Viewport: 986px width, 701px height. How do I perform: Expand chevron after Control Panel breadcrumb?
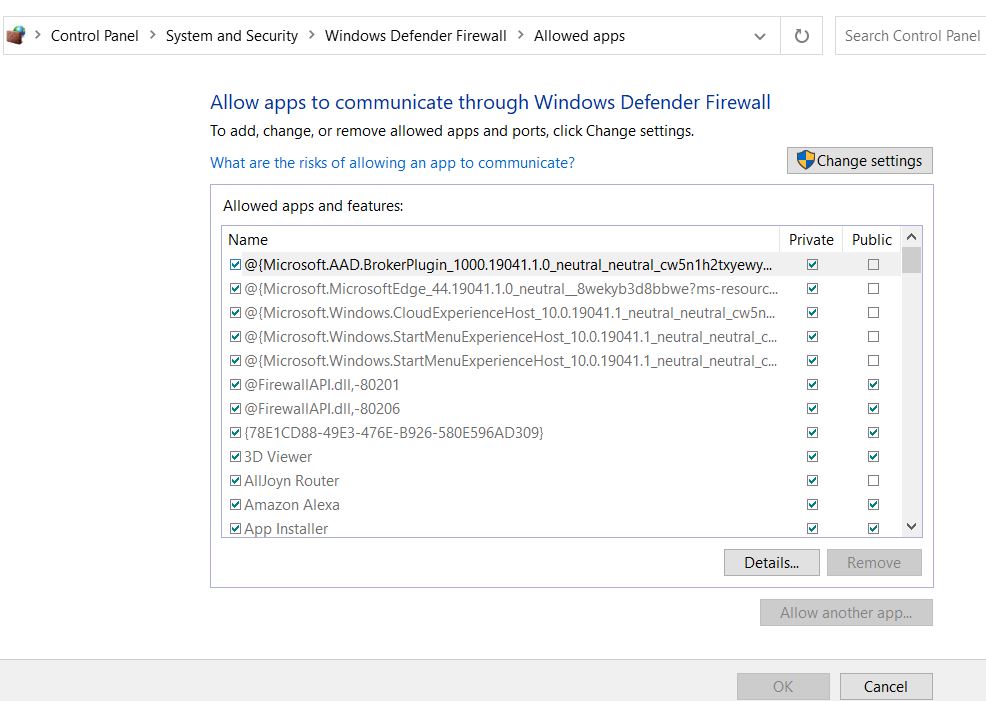click(152, 35)
